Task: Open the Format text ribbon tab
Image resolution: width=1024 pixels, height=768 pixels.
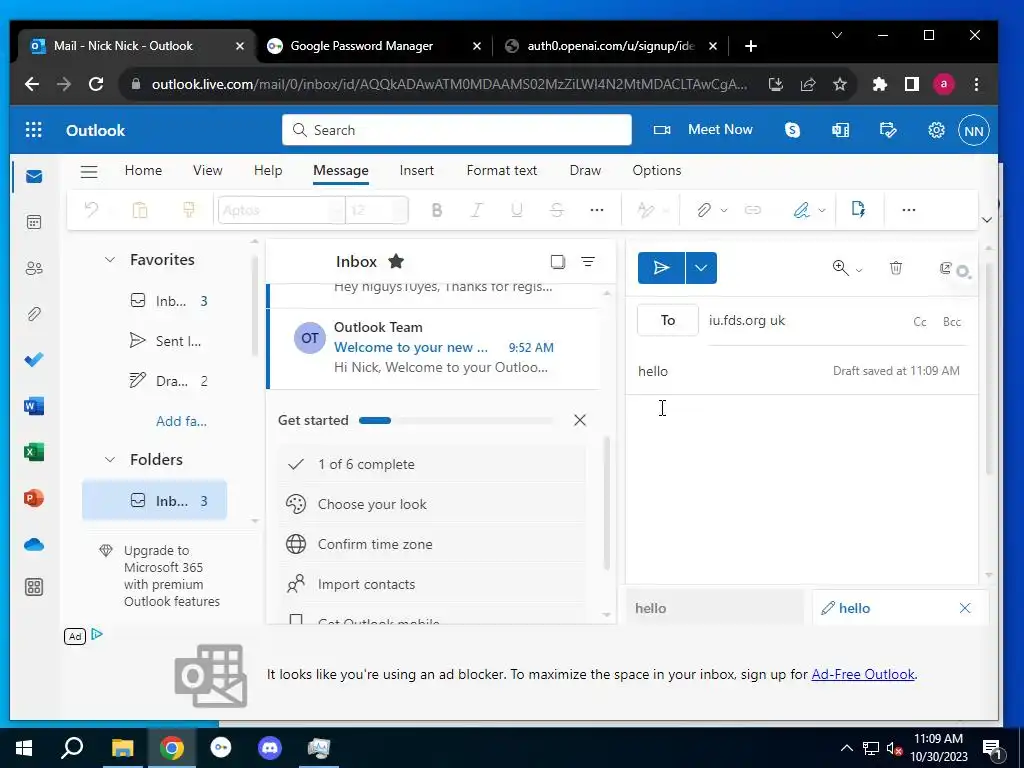Action: [502, 170]
